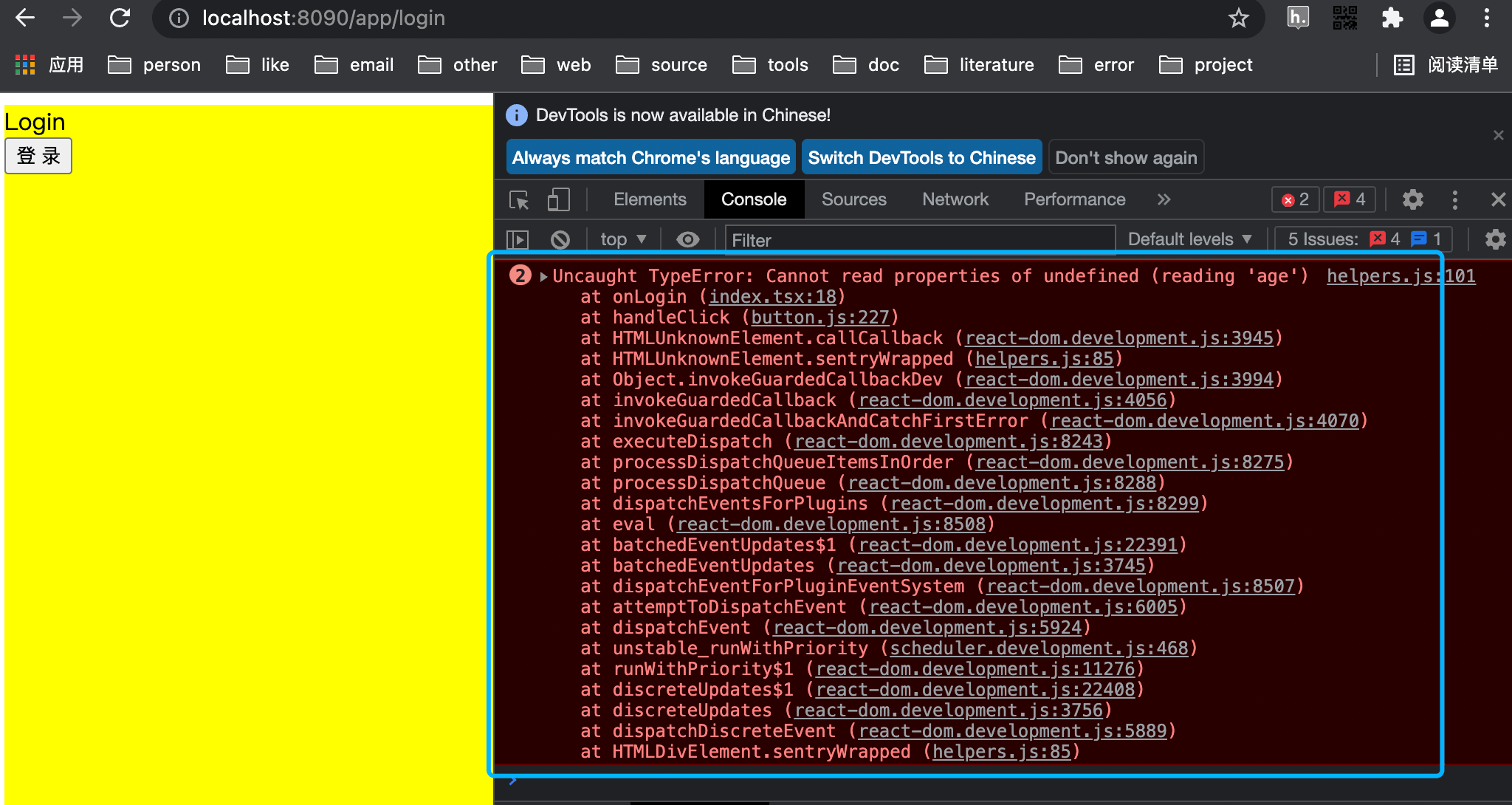The height and width of the screenshot is (805, 1512).
Task: Expand the Uncaught TypeError message triangle
Action: [x=543, y=276]
